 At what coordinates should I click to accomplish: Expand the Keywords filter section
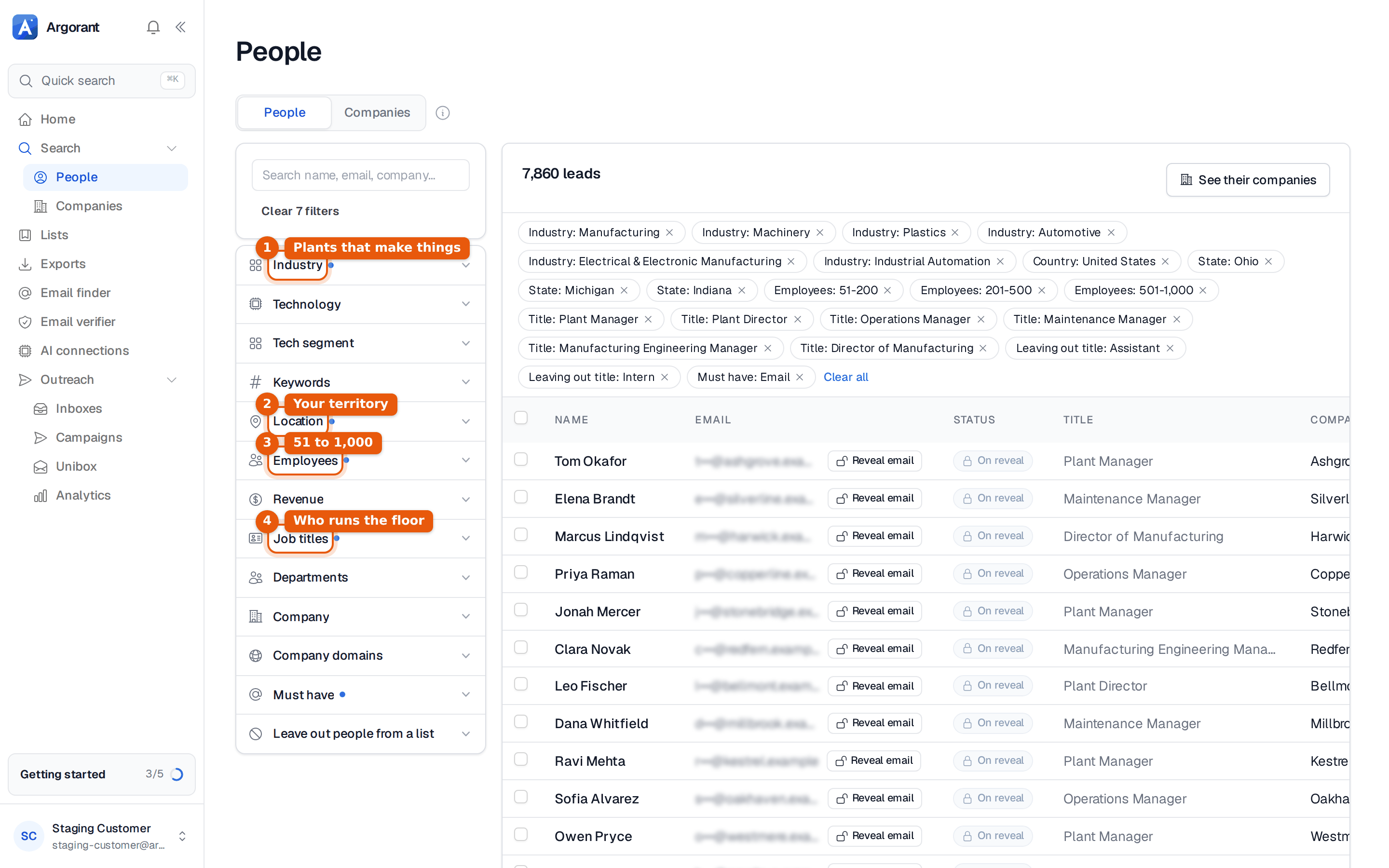pyautogui.click(x=360, y=382)
